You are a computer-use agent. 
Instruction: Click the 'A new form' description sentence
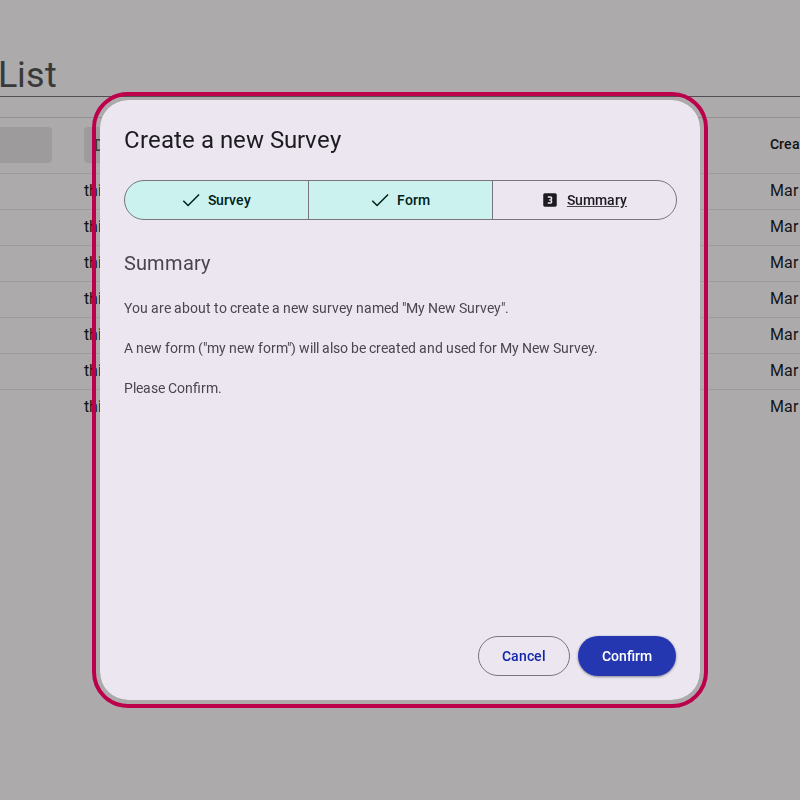coord(361,348)
